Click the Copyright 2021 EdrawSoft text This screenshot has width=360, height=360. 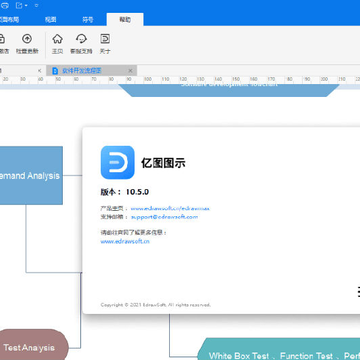tap(155, 305)
